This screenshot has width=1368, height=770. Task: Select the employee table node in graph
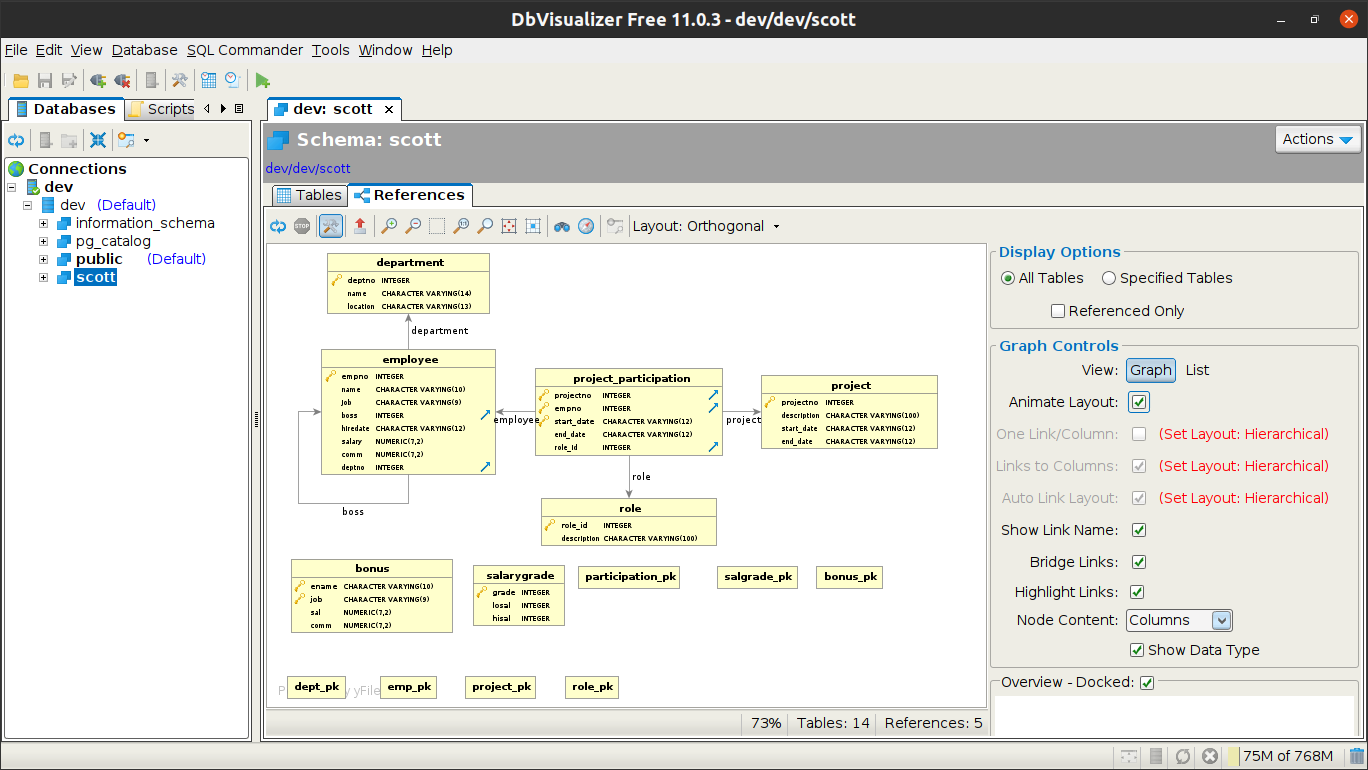tap(408, 412)
